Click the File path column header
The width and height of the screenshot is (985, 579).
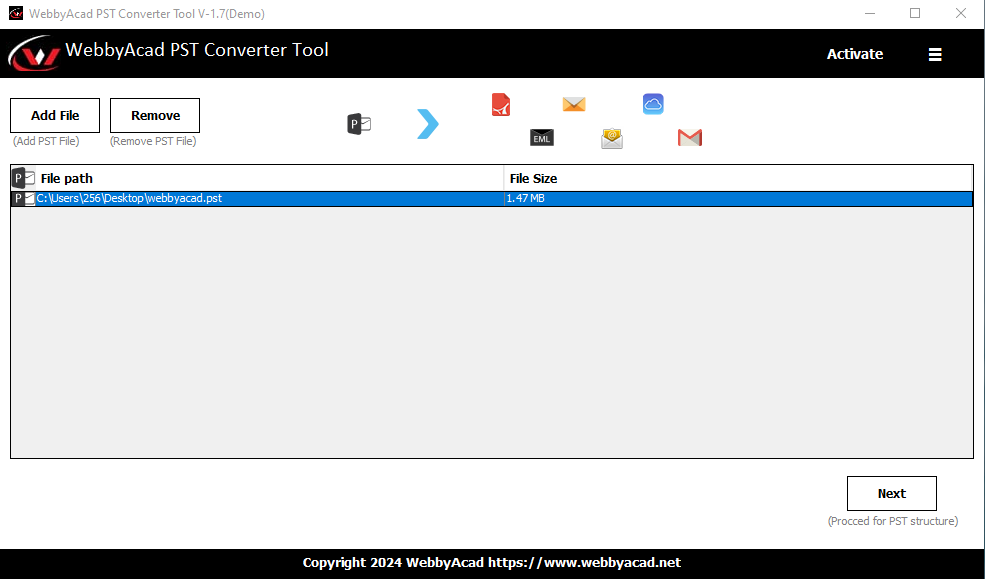tap(258, 178)
